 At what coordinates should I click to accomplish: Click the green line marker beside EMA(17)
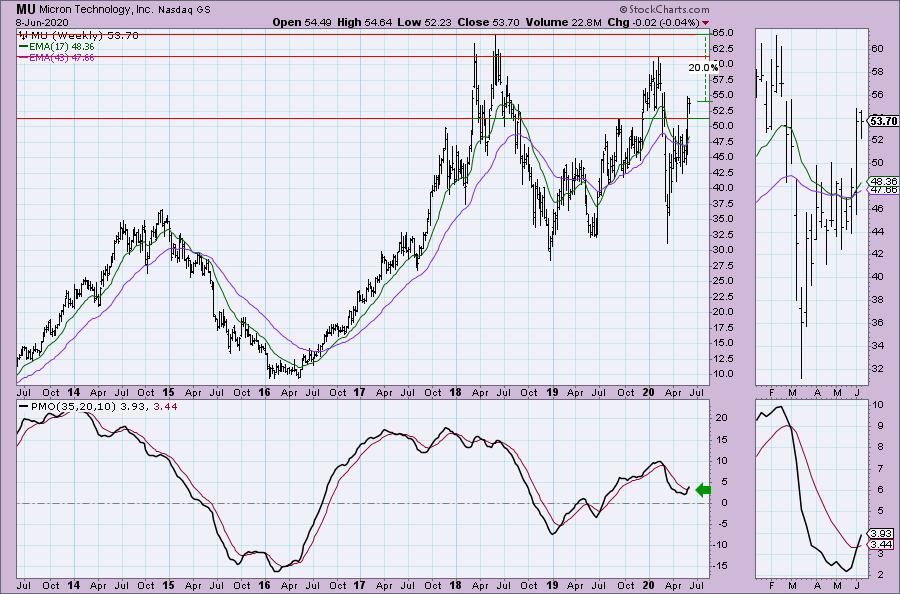23,46
